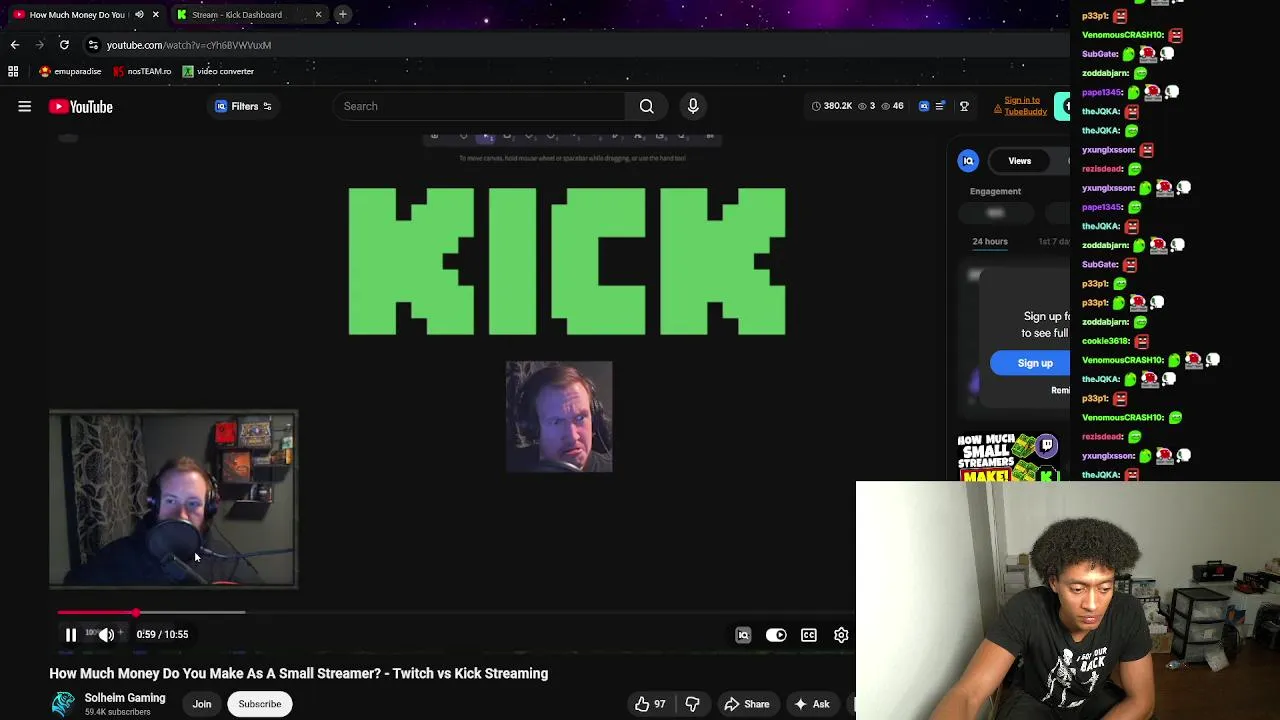
Task: Open the nosTEAM.ro bookmark
Action: click(142, 72)
